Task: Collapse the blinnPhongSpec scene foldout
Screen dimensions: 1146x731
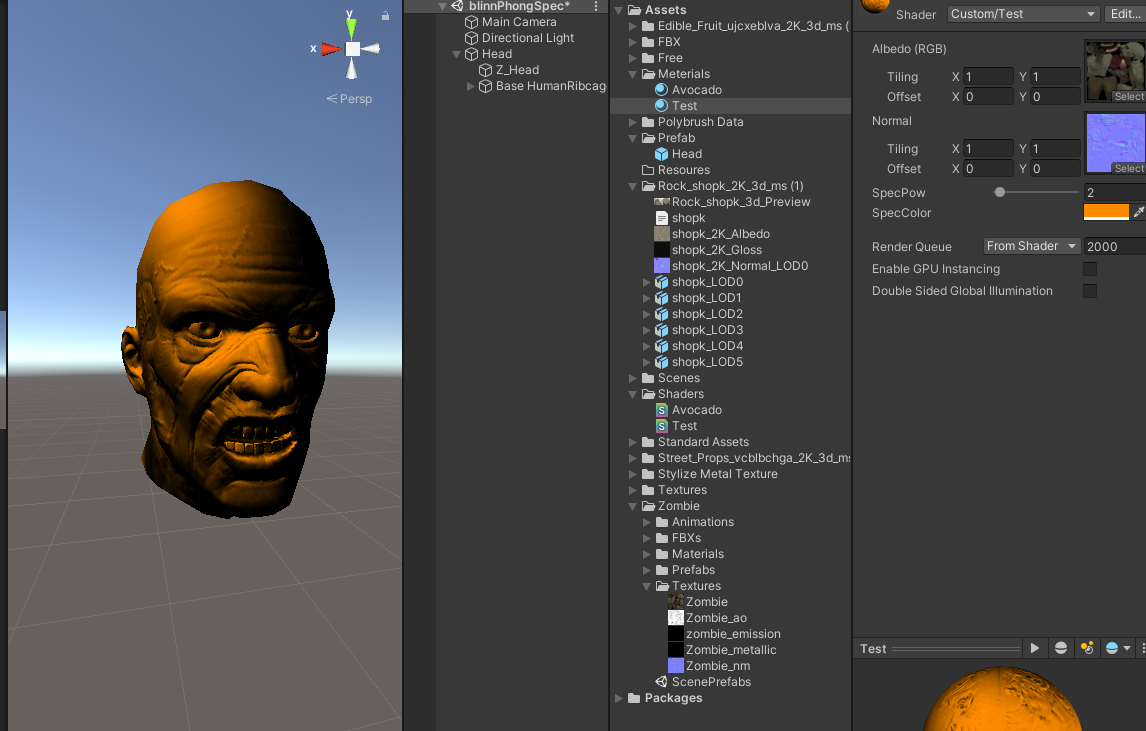Action: coord(442,6)
